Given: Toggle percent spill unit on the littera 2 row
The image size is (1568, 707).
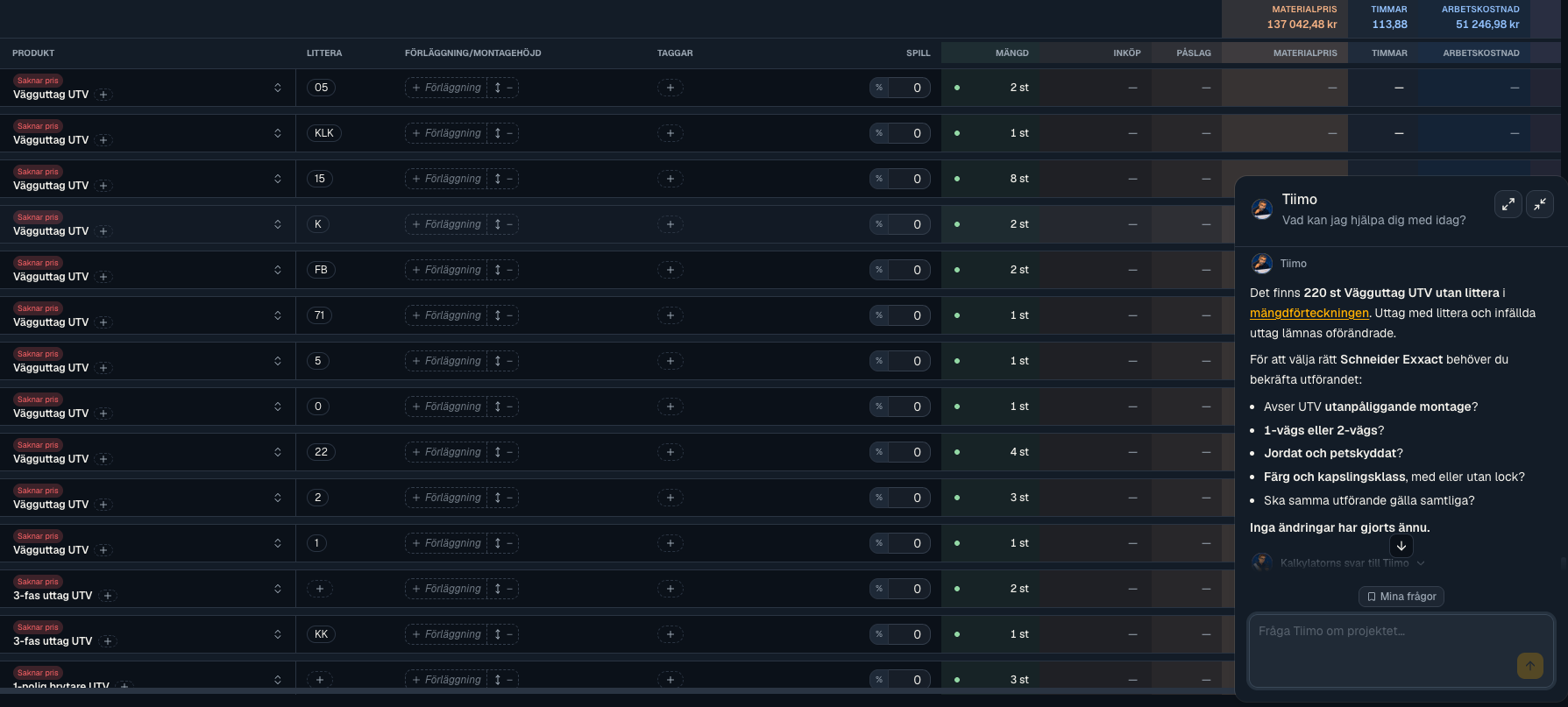Looking at the screenshot, I should (879, 498).
